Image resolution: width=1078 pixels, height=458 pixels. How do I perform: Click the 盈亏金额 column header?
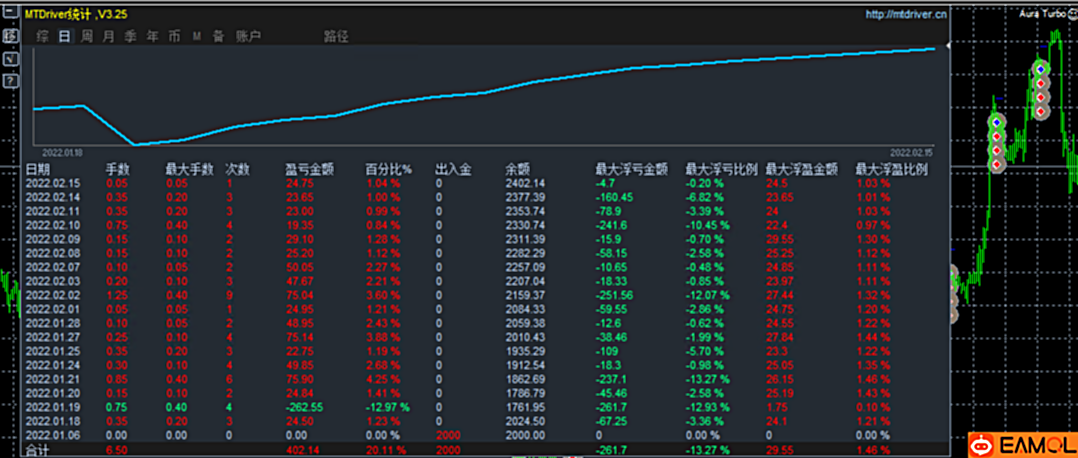305,169
